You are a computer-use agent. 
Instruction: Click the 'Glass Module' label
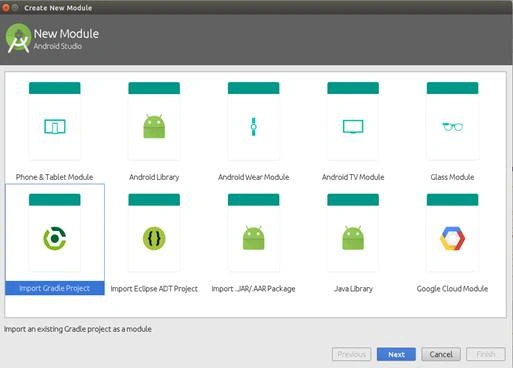(x=452, y=177)
